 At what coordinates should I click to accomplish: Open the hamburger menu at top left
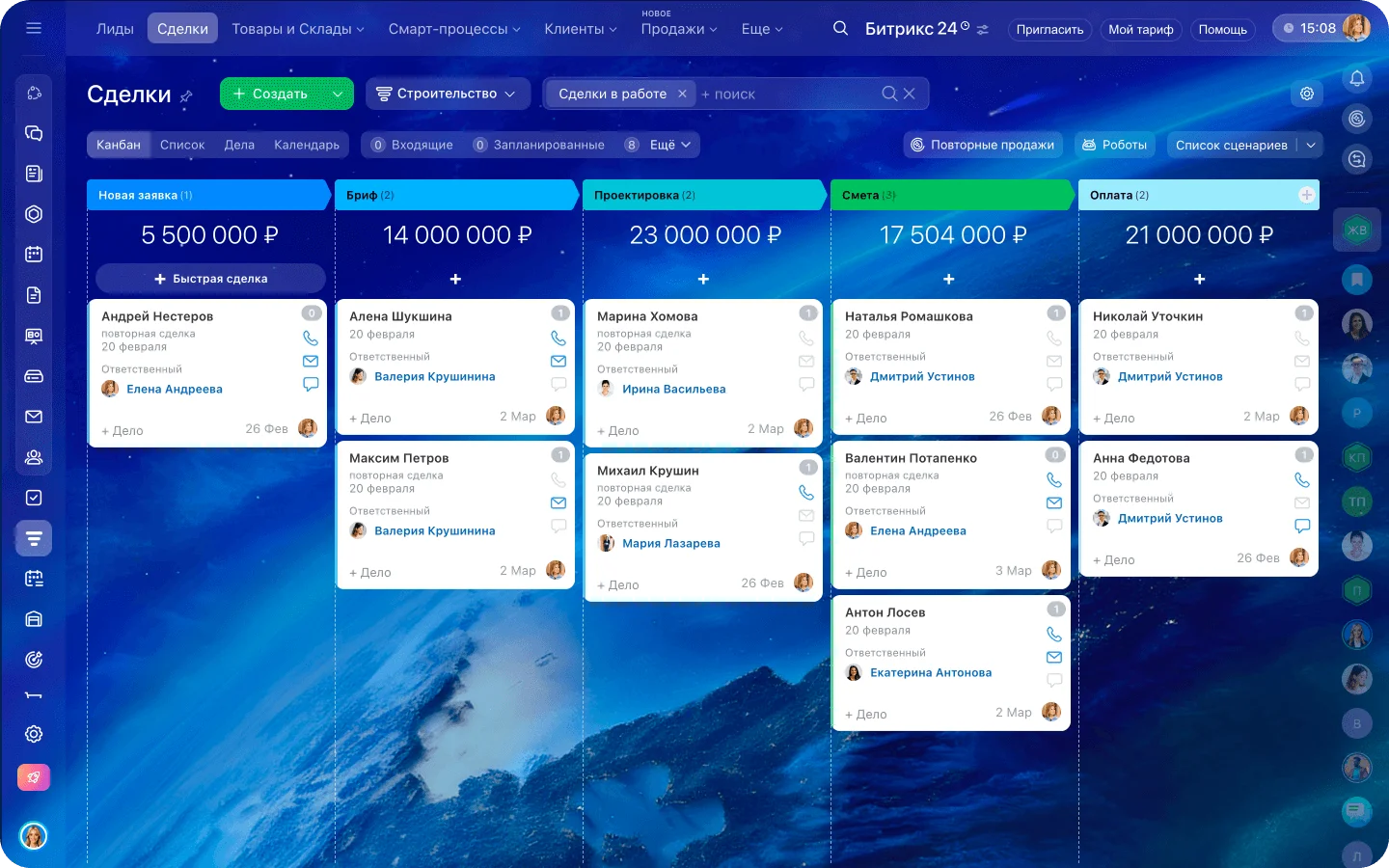34,28
